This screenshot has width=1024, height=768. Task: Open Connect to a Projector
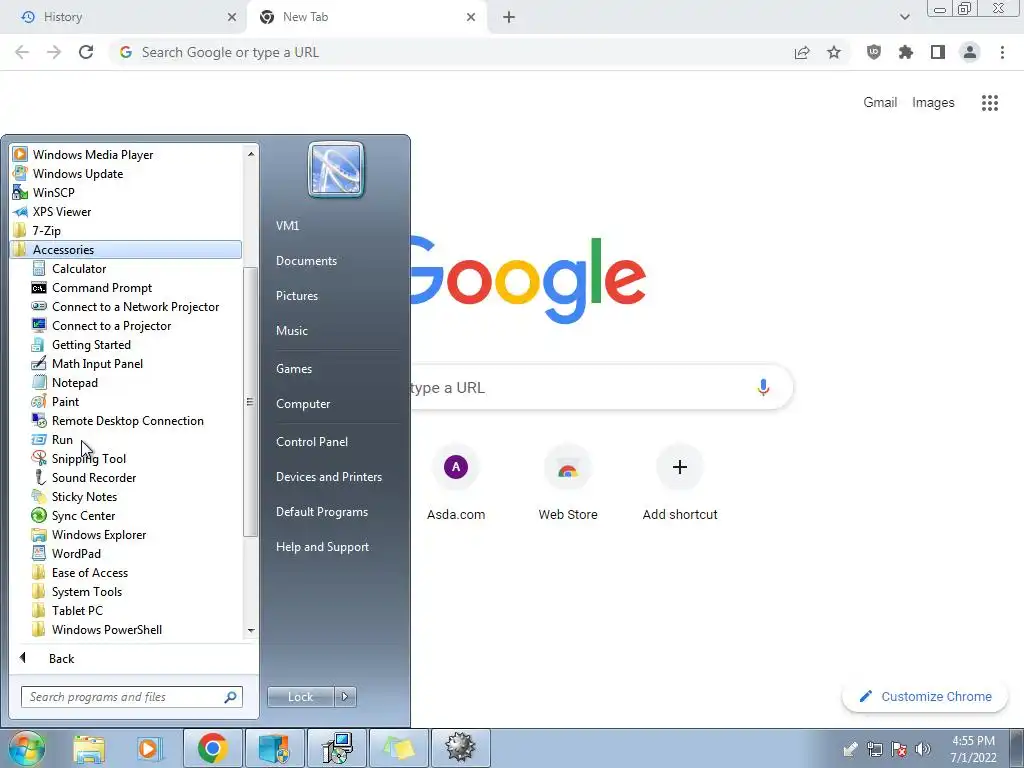pos(111,325)
